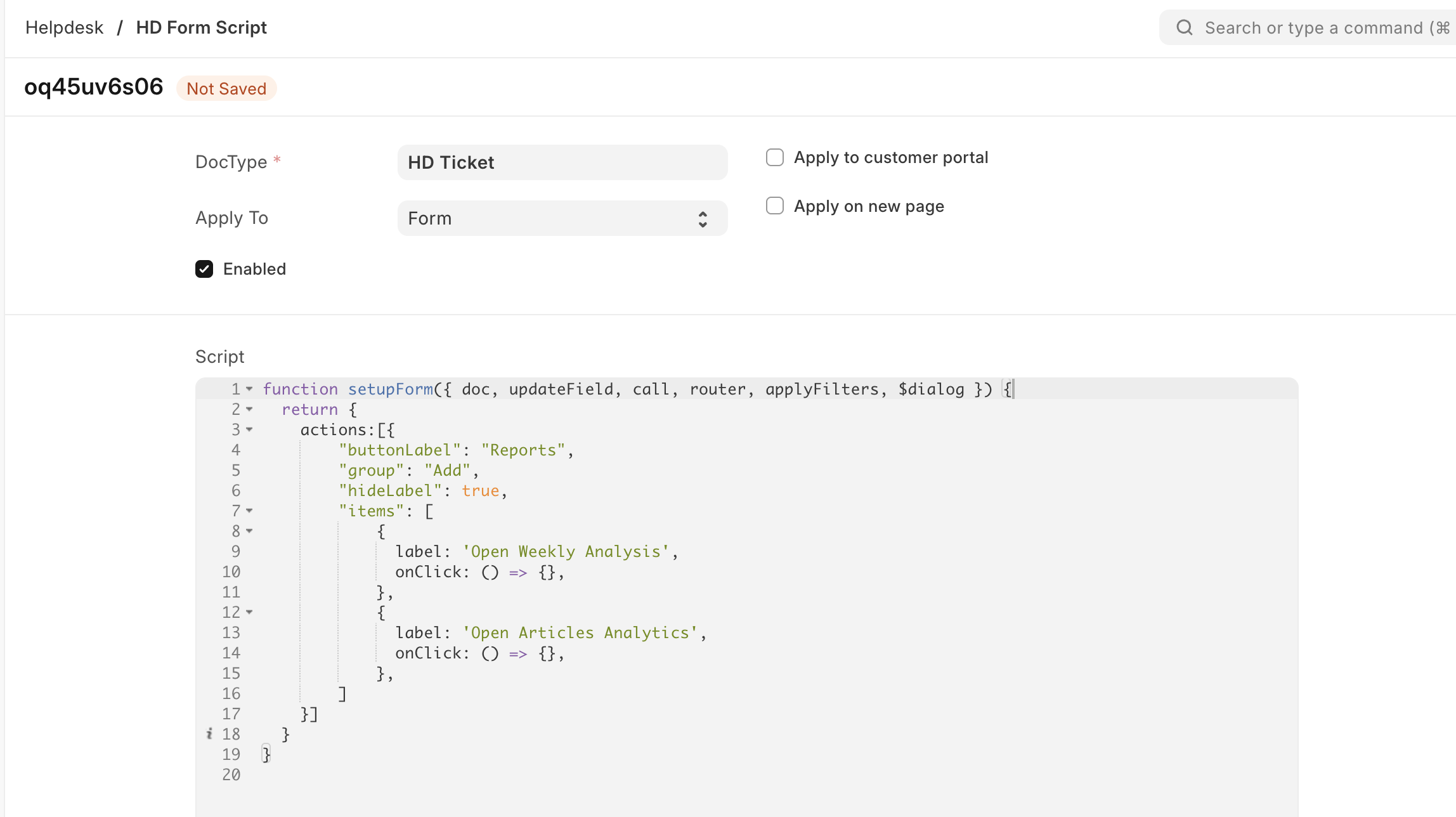Uncheck the Enabled checkbox
Image resolution: width=1456 pixels, height=817 pixels.
(204, 269)
